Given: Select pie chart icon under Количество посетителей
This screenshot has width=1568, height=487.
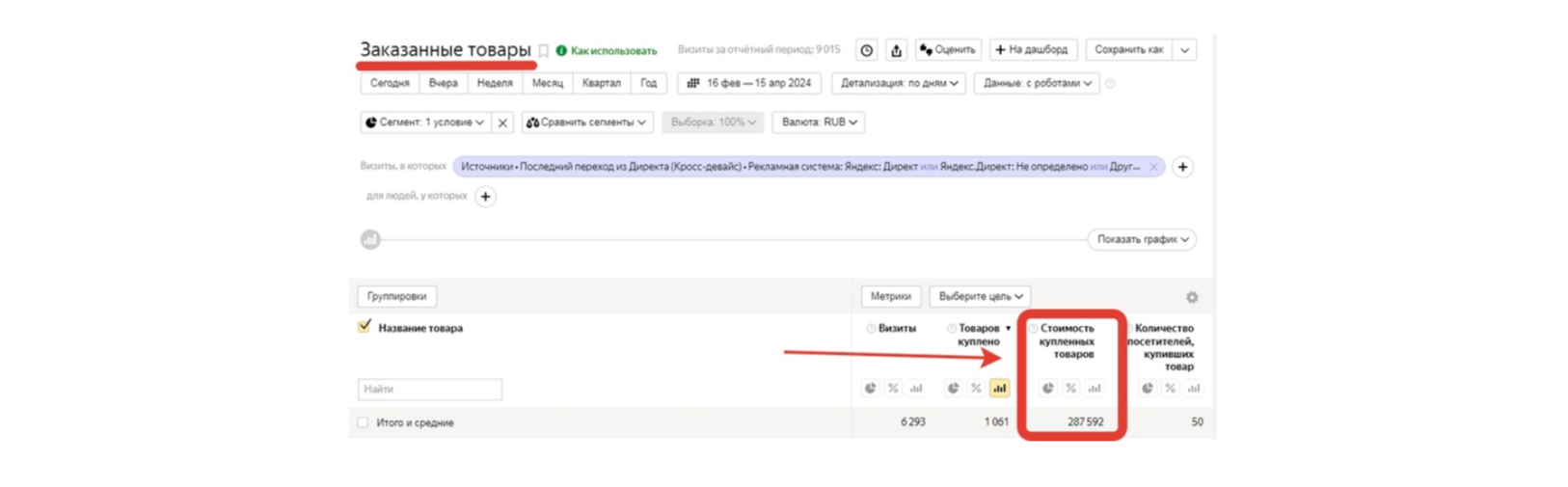Looking at the screenshot, I should click(1148, 389).
